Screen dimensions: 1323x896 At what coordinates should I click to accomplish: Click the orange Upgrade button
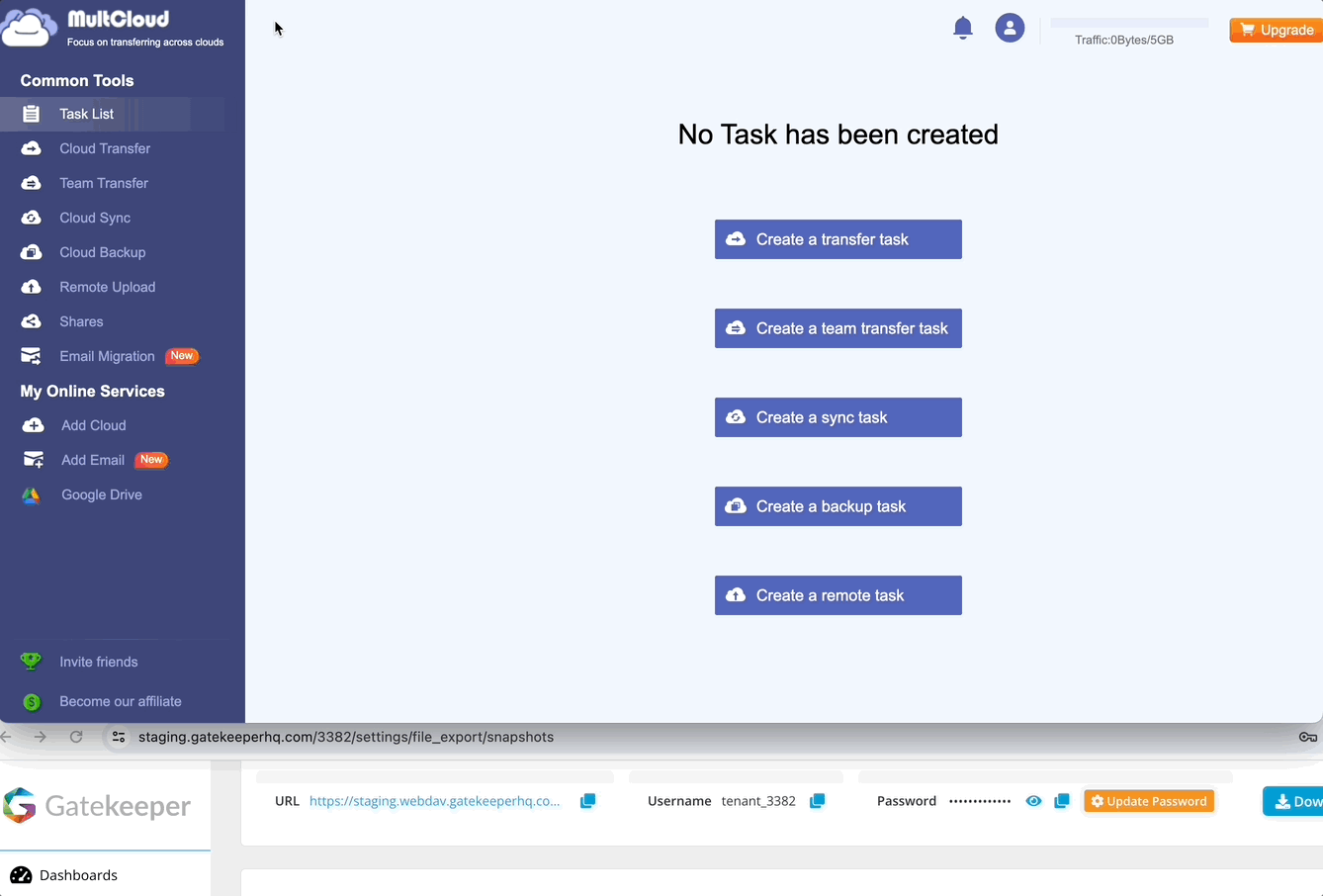click(x=1277, y=30)
